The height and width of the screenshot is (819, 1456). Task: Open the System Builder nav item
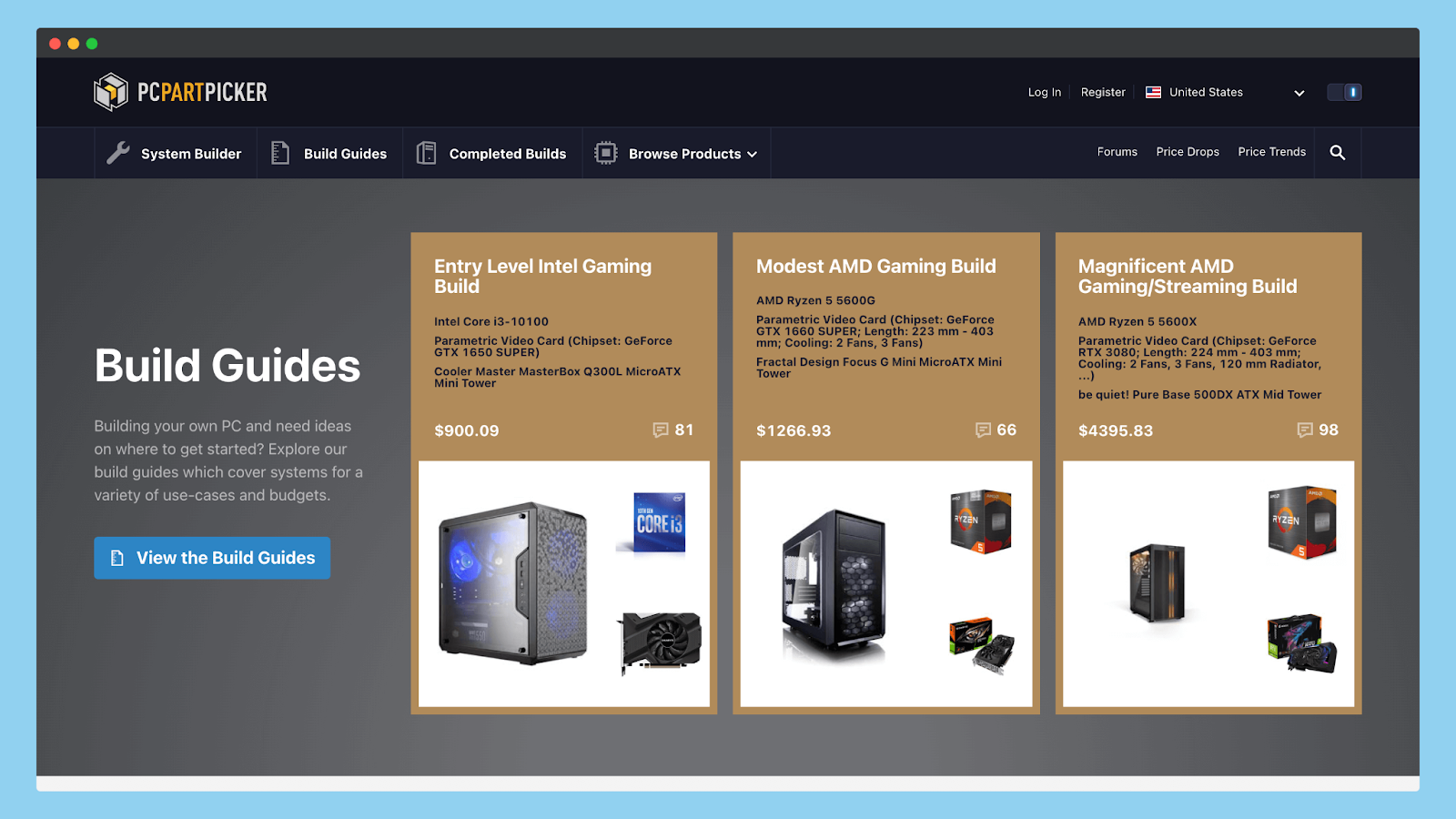[x=174, y=153]
